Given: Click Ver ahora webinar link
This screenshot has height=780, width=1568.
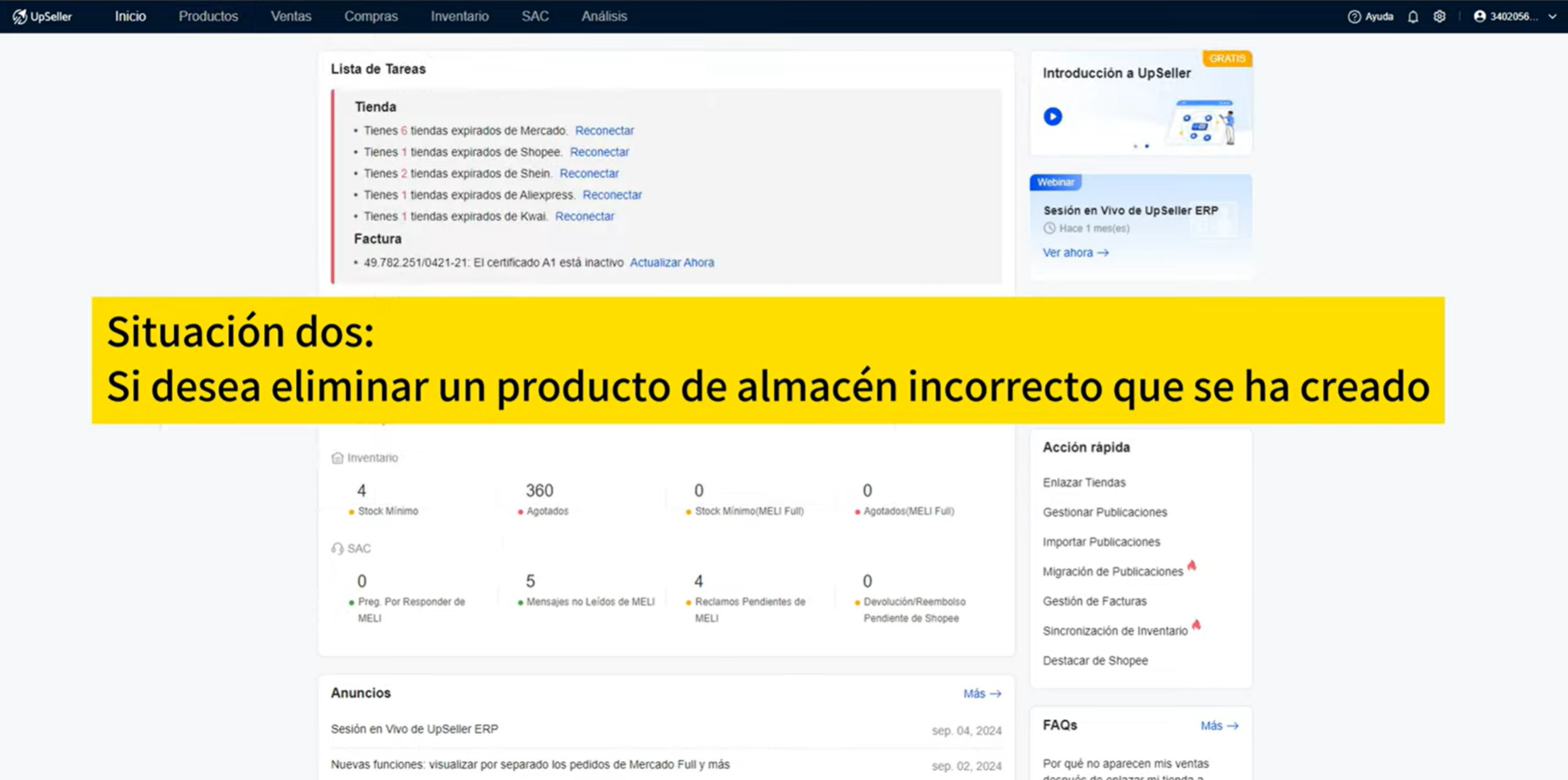Looking at the screenshot, I should coord(1075,253).
